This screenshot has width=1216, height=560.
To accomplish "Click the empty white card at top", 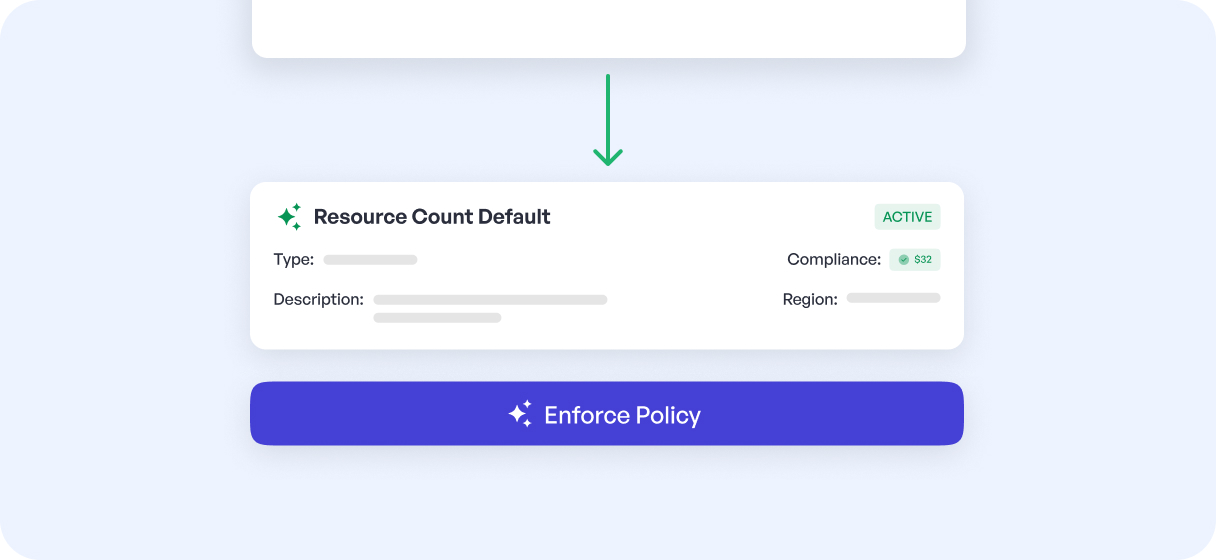I will coord(608,25).
